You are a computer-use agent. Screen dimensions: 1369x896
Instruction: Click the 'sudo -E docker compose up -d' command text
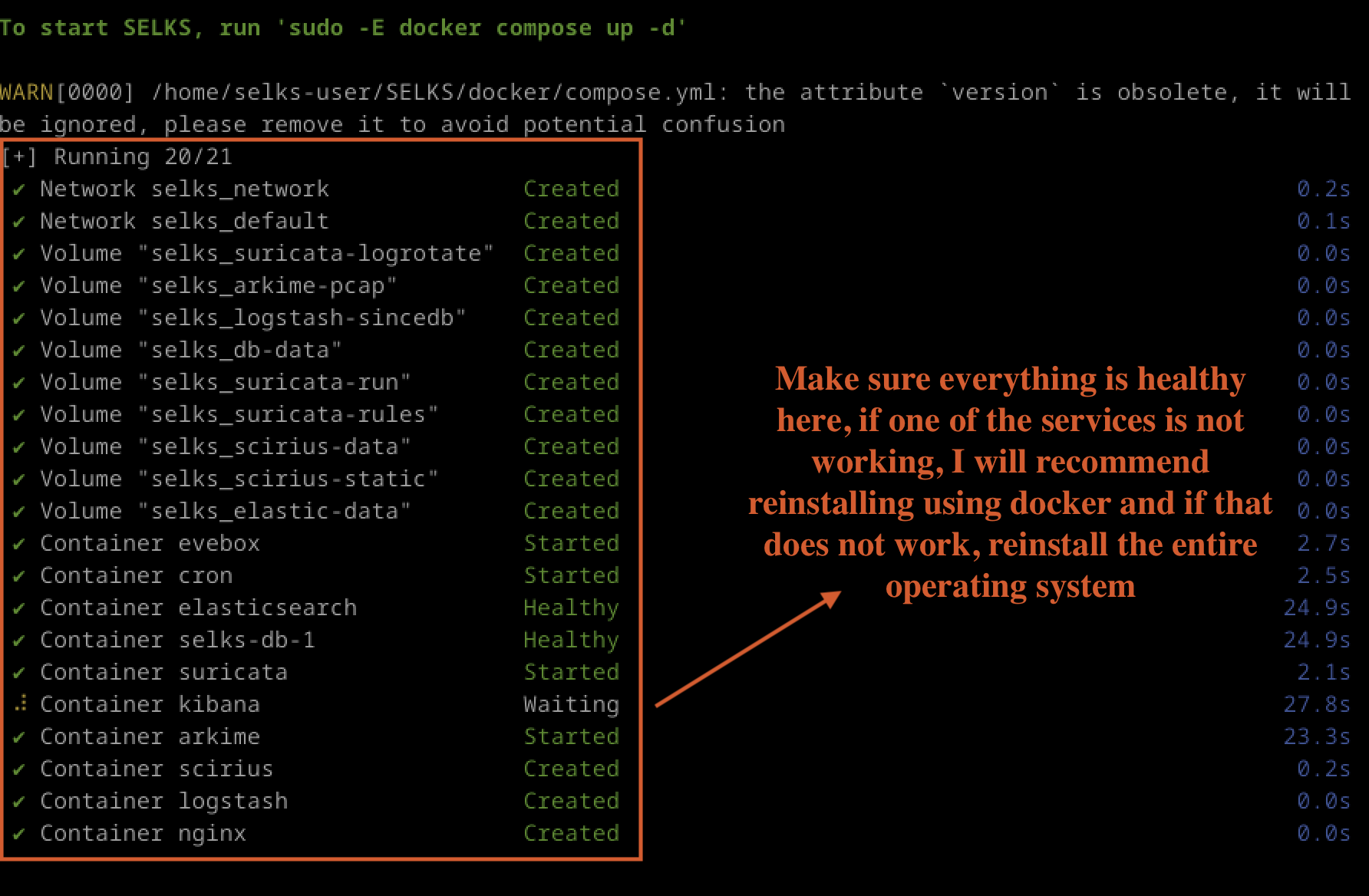487,28
